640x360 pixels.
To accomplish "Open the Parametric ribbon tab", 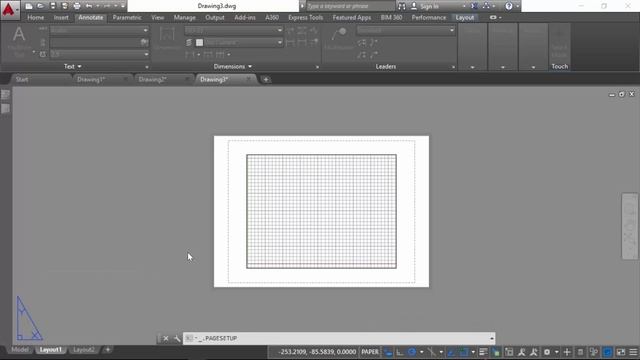I will (x=127, y=18).
